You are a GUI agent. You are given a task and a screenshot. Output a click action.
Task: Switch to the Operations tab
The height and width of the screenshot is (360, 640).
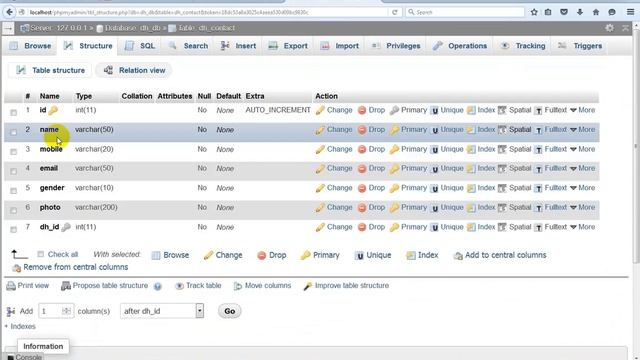coord(460,46)
